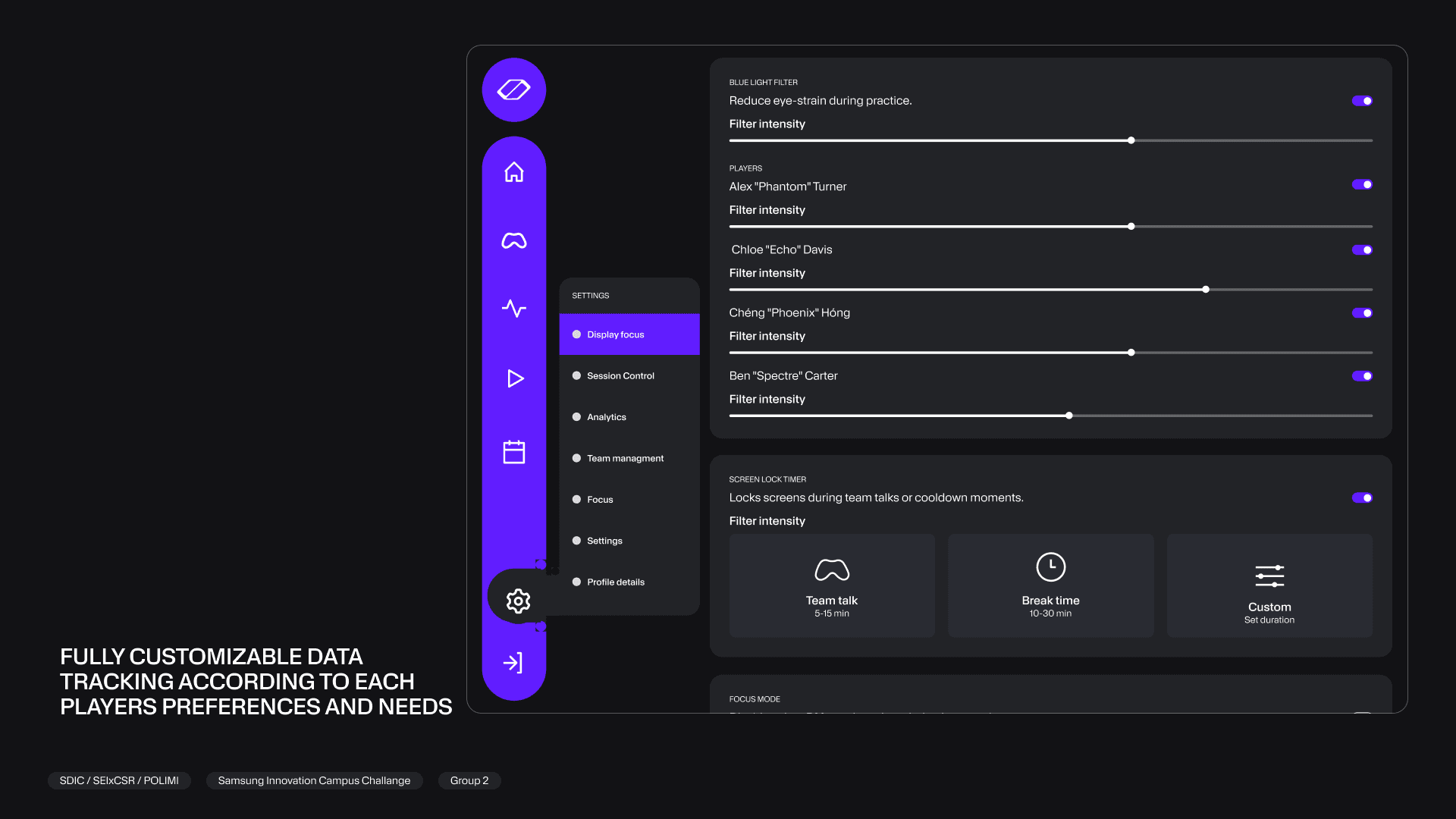Click the Home icon in sidebar
The image size is (1456, 819).
tap(514, 172)
